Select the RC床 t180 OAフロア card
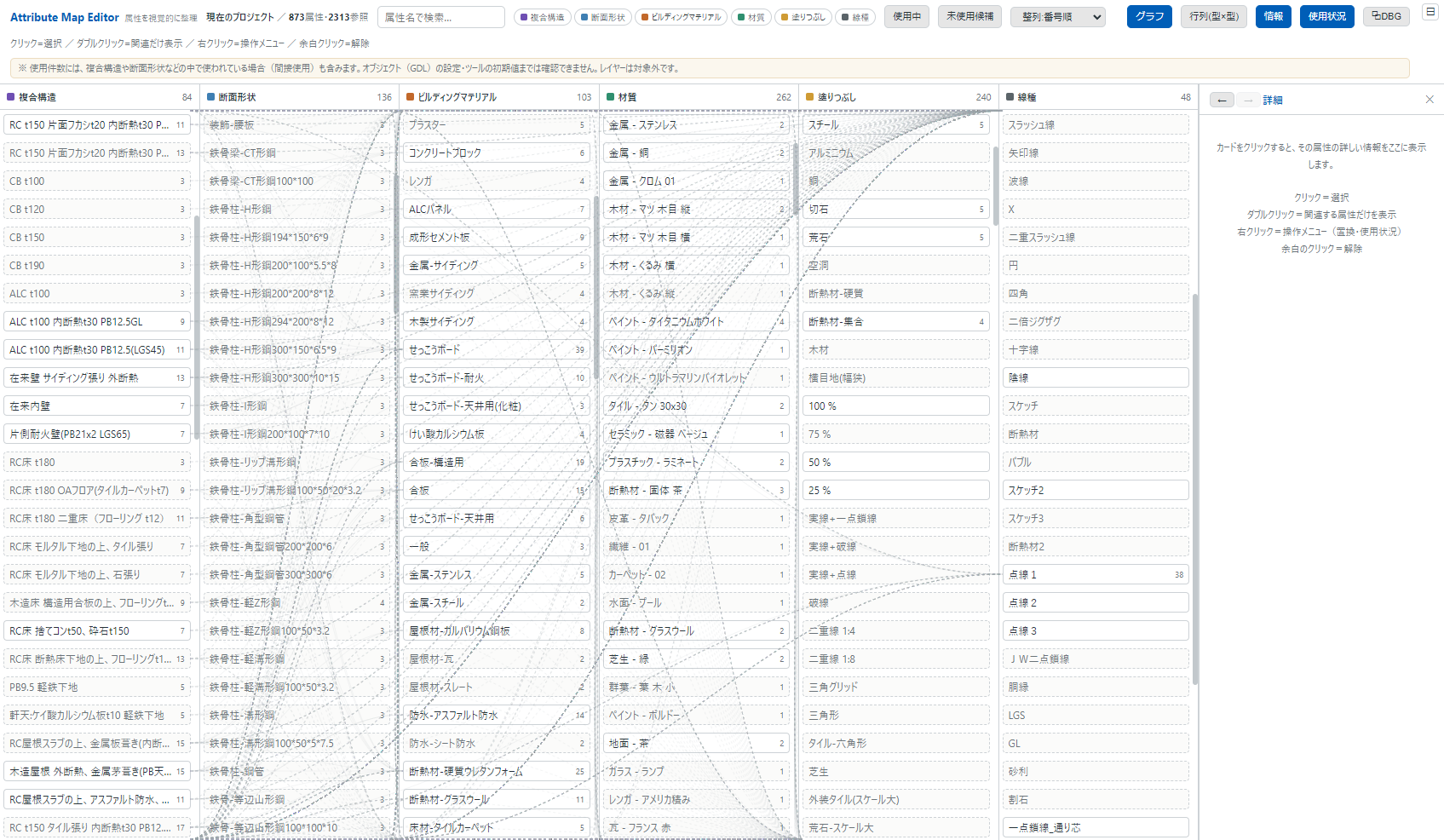The height and width of the screenshot is (840, 1444). tap(97, 491)
